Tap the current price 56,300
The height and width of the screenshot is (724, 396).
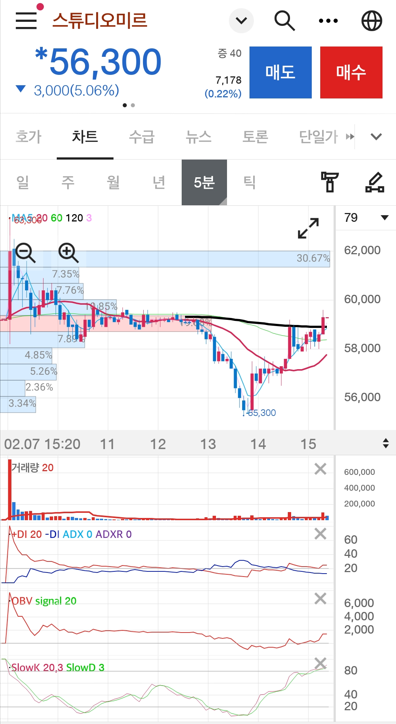pyautogui.click(x=98, y=62)
